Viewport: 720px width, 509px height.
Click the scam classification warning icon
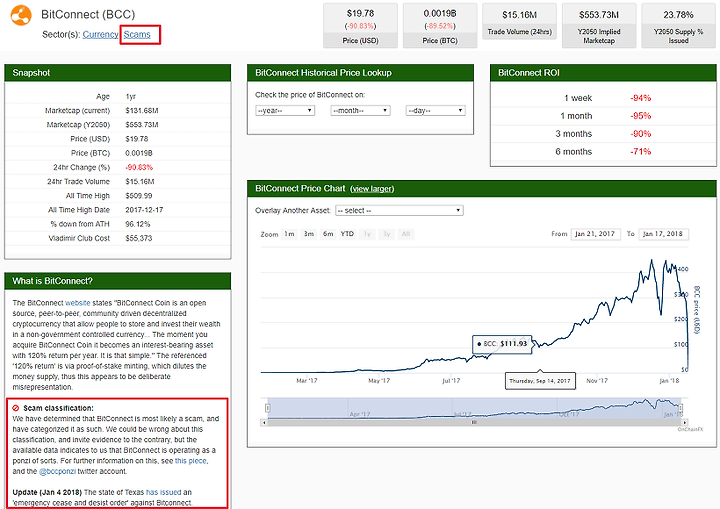pos(16,408)
